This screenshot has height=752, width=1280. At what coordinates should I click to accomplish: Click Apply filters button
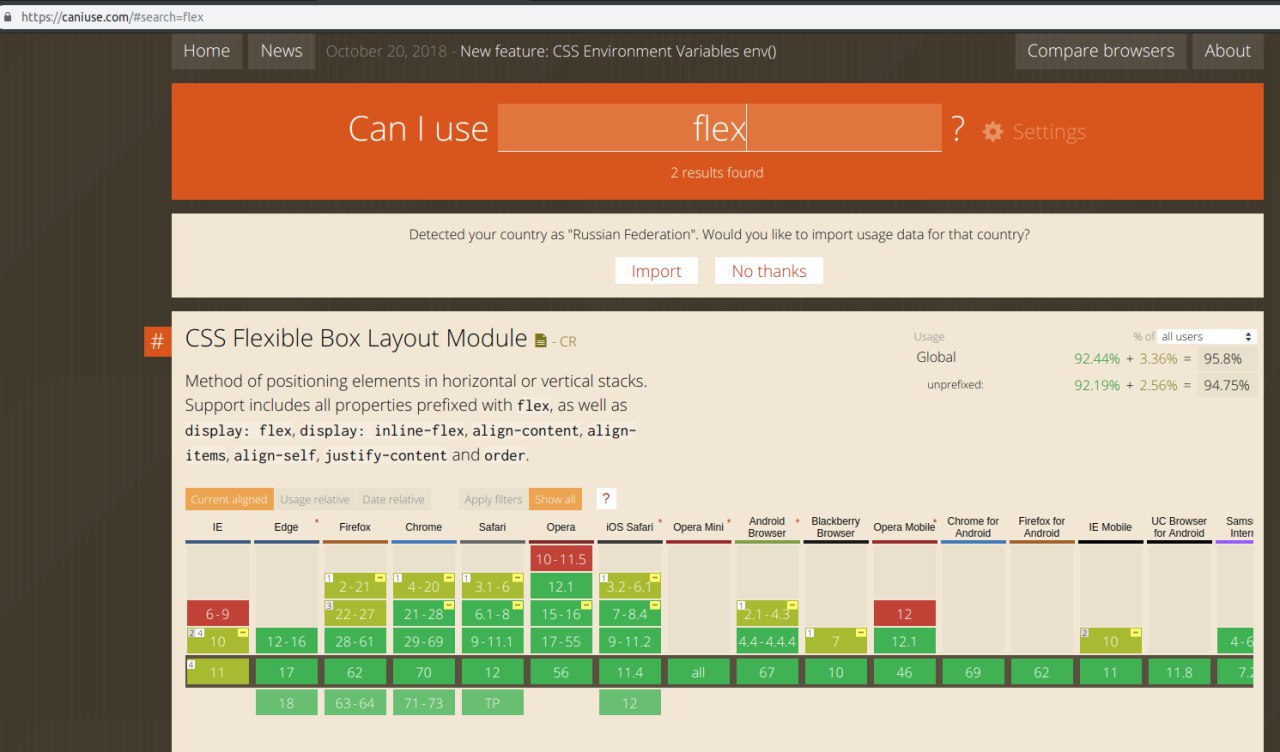(x=493, y=499)
